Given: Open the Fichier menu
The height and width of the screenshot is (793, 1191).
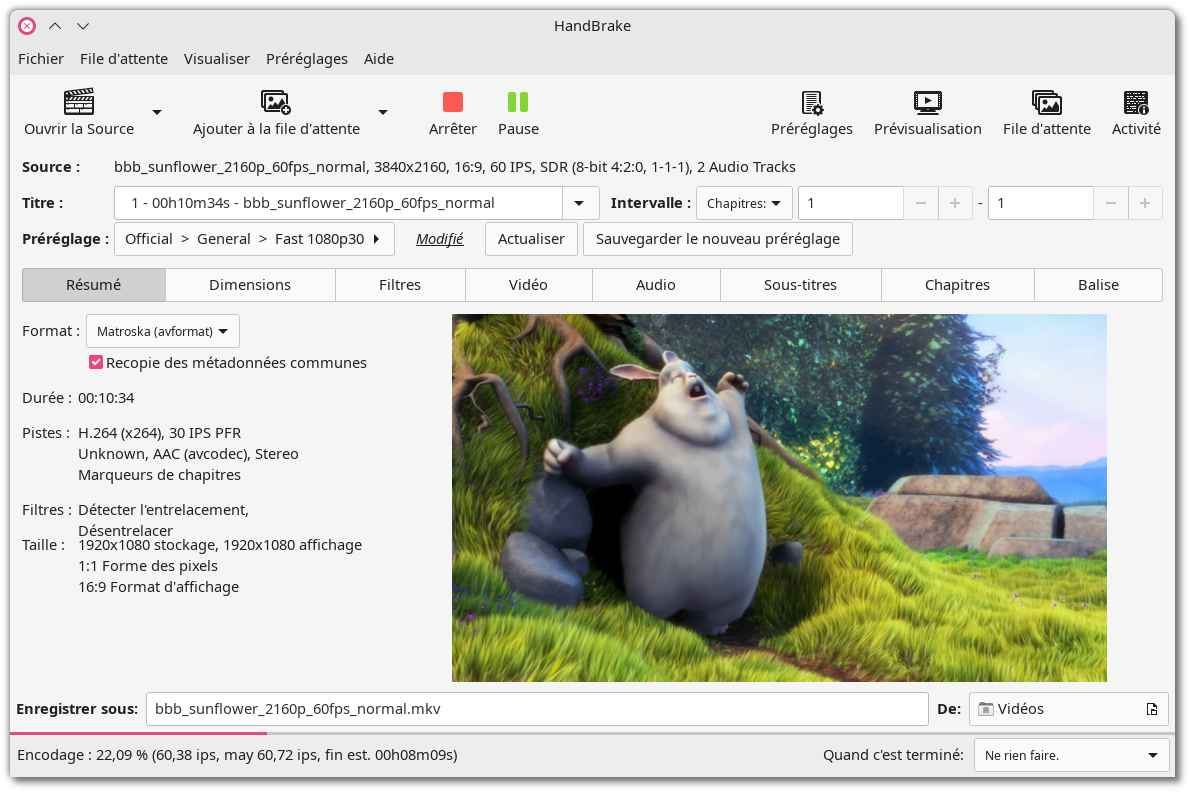Looking at the screenshot, I should pyautogui.click(x=41, y=58).
